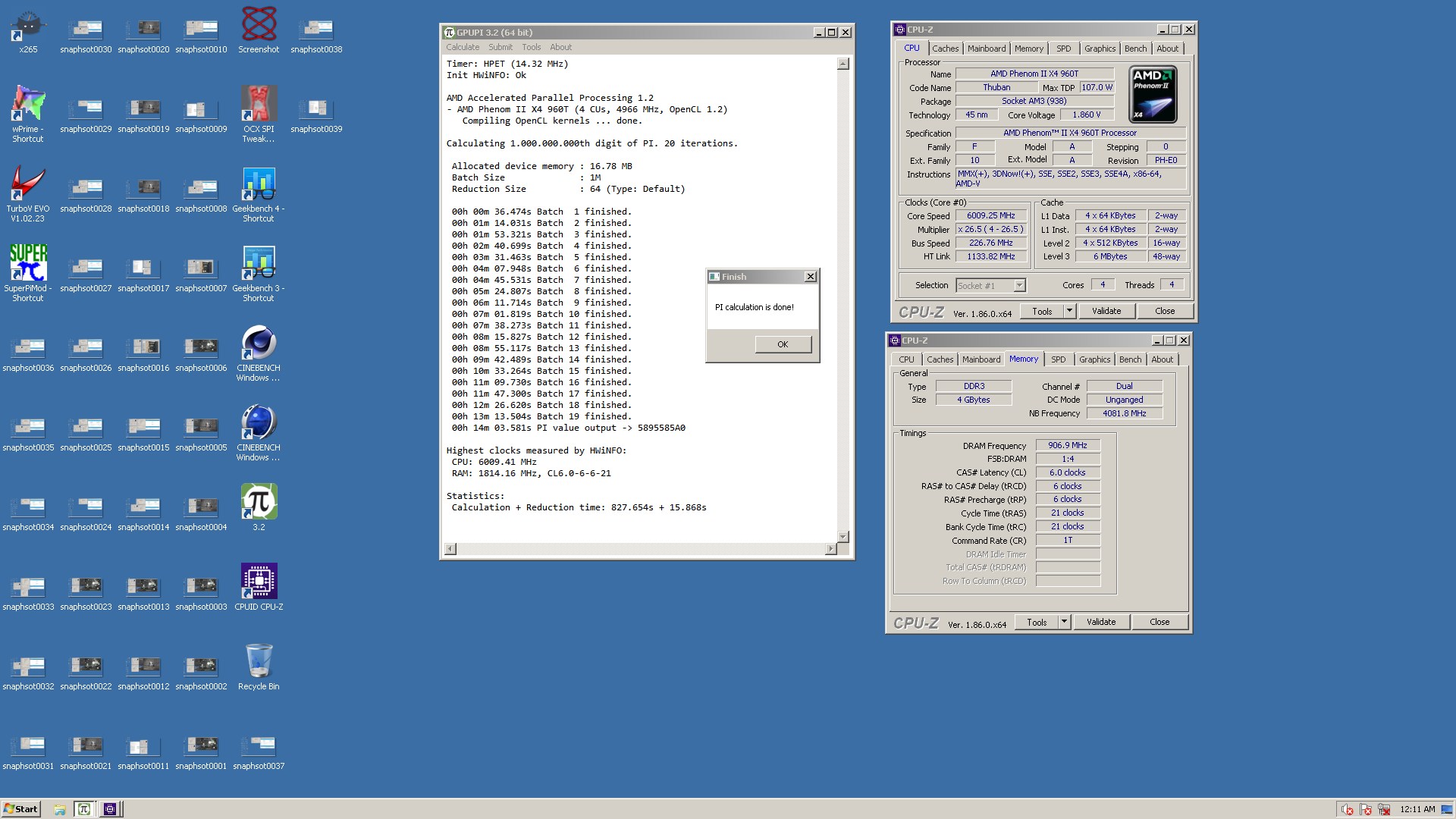Image resolution: width=1456 pixels, height=819 pixels.
Task: Switch to SPD tab in top CPU-Z
Action: 1064,49
